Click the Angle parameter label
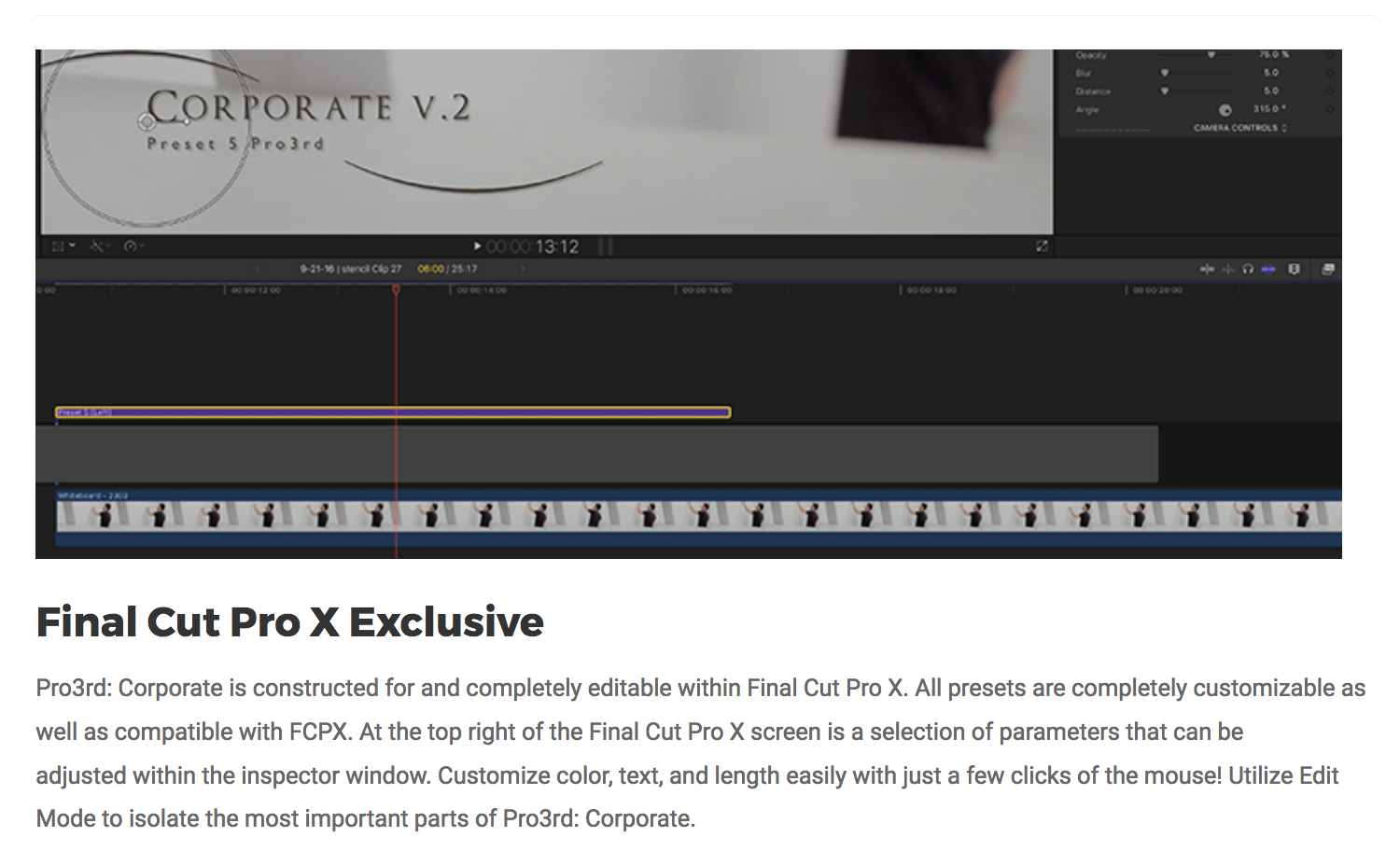Image resolution: width=1400 pixels, height=851 pixels. [x=1087, y=110]
